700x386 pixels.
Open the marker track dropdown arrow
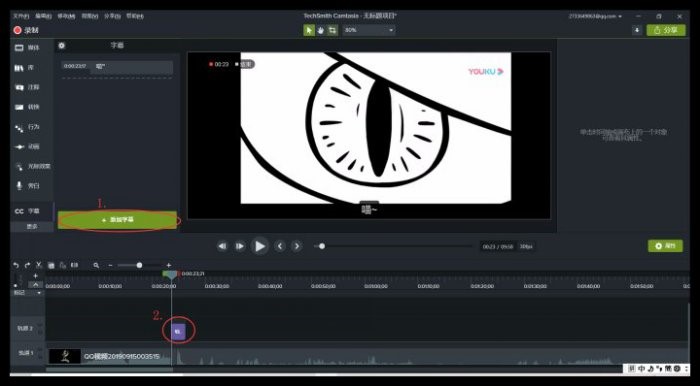click(x=39, y=293)
